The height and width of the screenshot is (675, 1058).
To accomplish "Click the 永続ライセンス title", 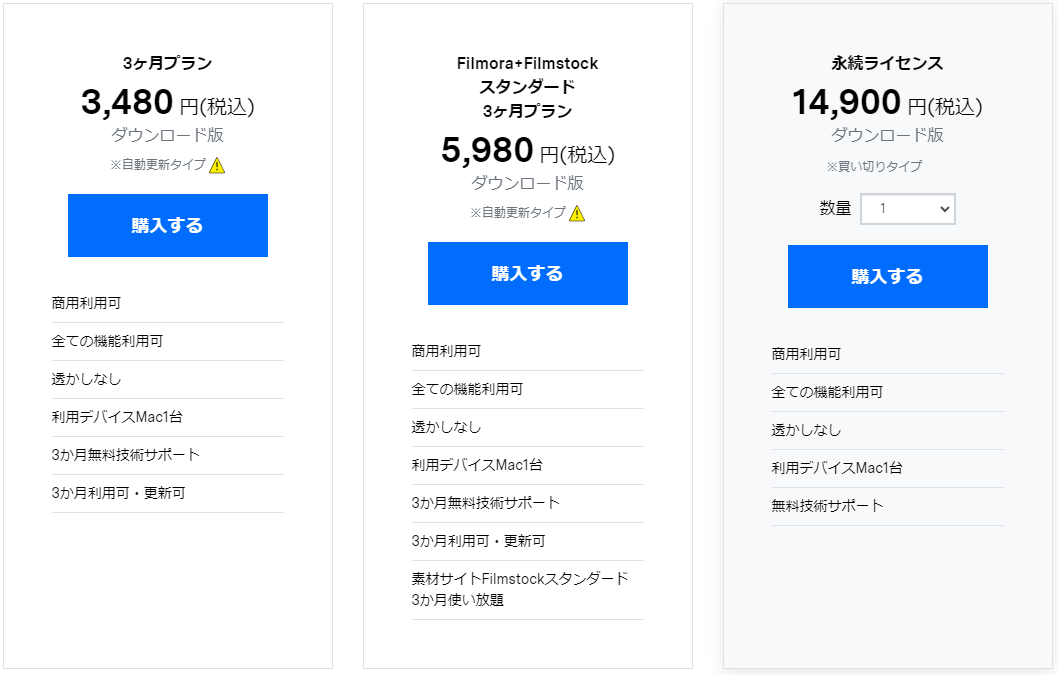I will tap(887, 63).
